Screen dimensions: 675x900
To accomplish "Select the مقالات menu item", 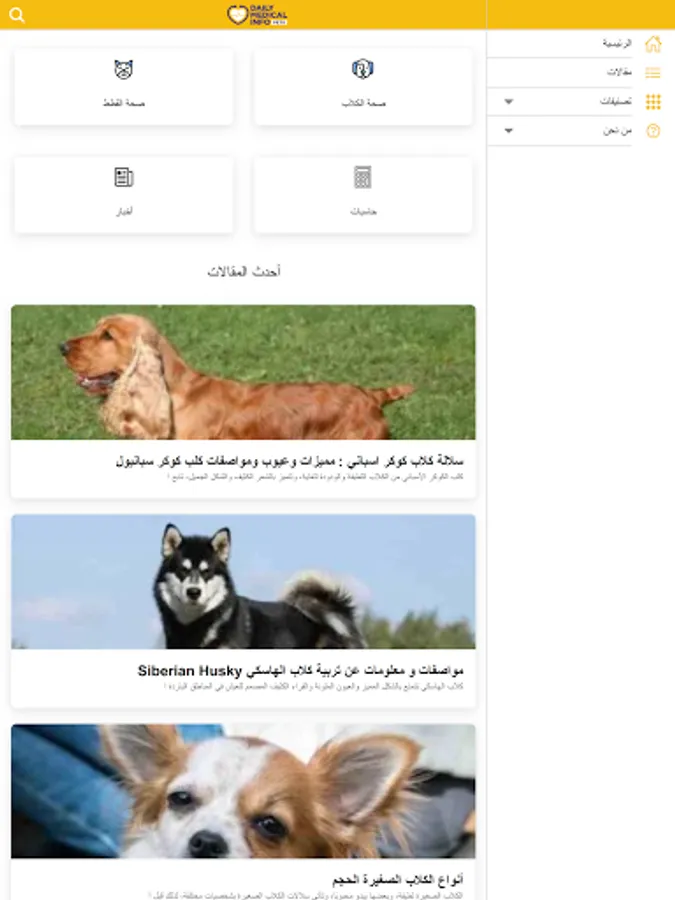I will click(619, 72).
